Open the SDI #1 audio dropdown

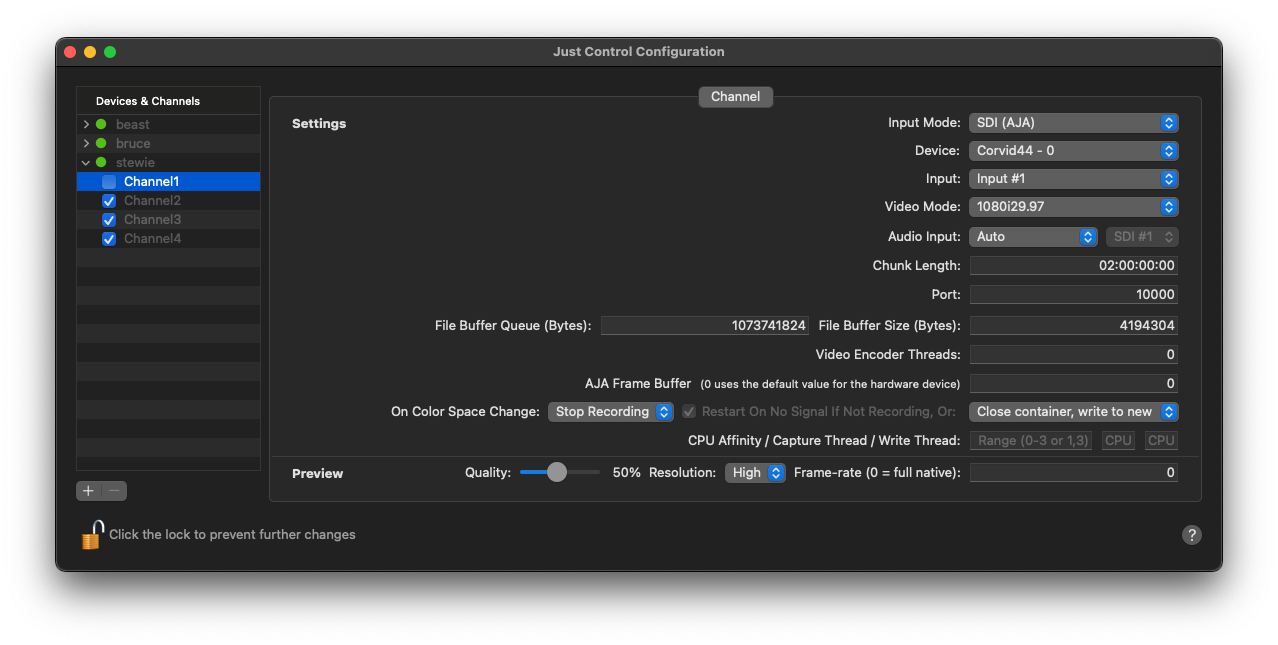point(1142,237)
